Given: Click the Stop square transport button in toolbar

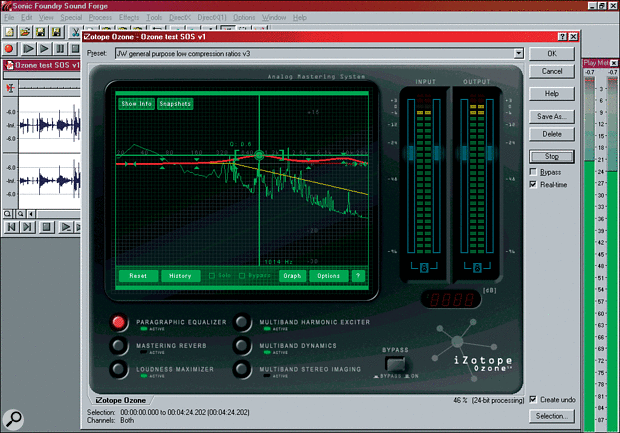Looking at the screenshot, I should (75, 49).
